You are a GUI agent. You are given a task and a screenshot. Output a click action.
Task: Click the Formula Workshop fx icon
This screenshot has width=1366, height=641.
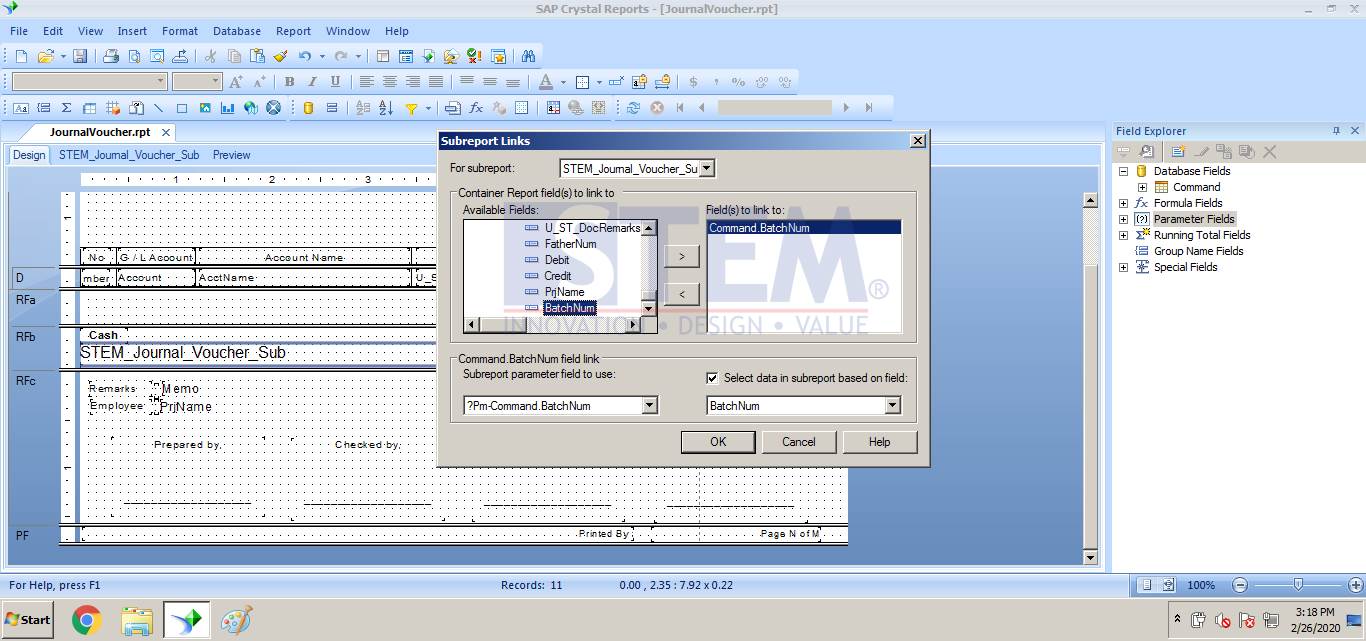pyautogui.click(x=476, y=108)
